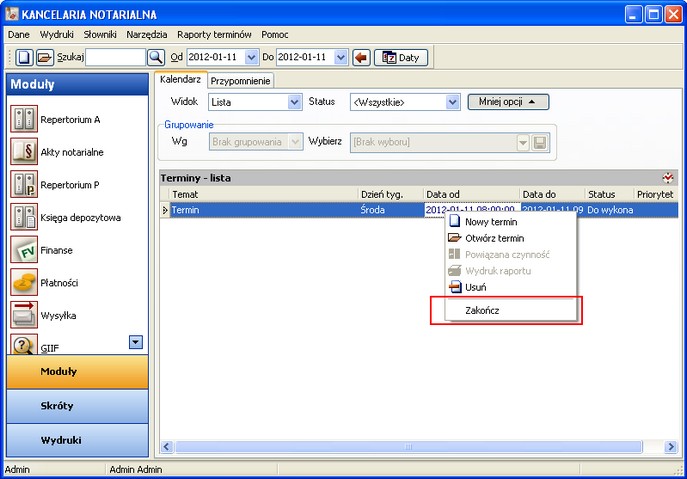This screenshot has height=479, width=687.
Task: Open the Do date dropdown
Action: coord(341,58)
